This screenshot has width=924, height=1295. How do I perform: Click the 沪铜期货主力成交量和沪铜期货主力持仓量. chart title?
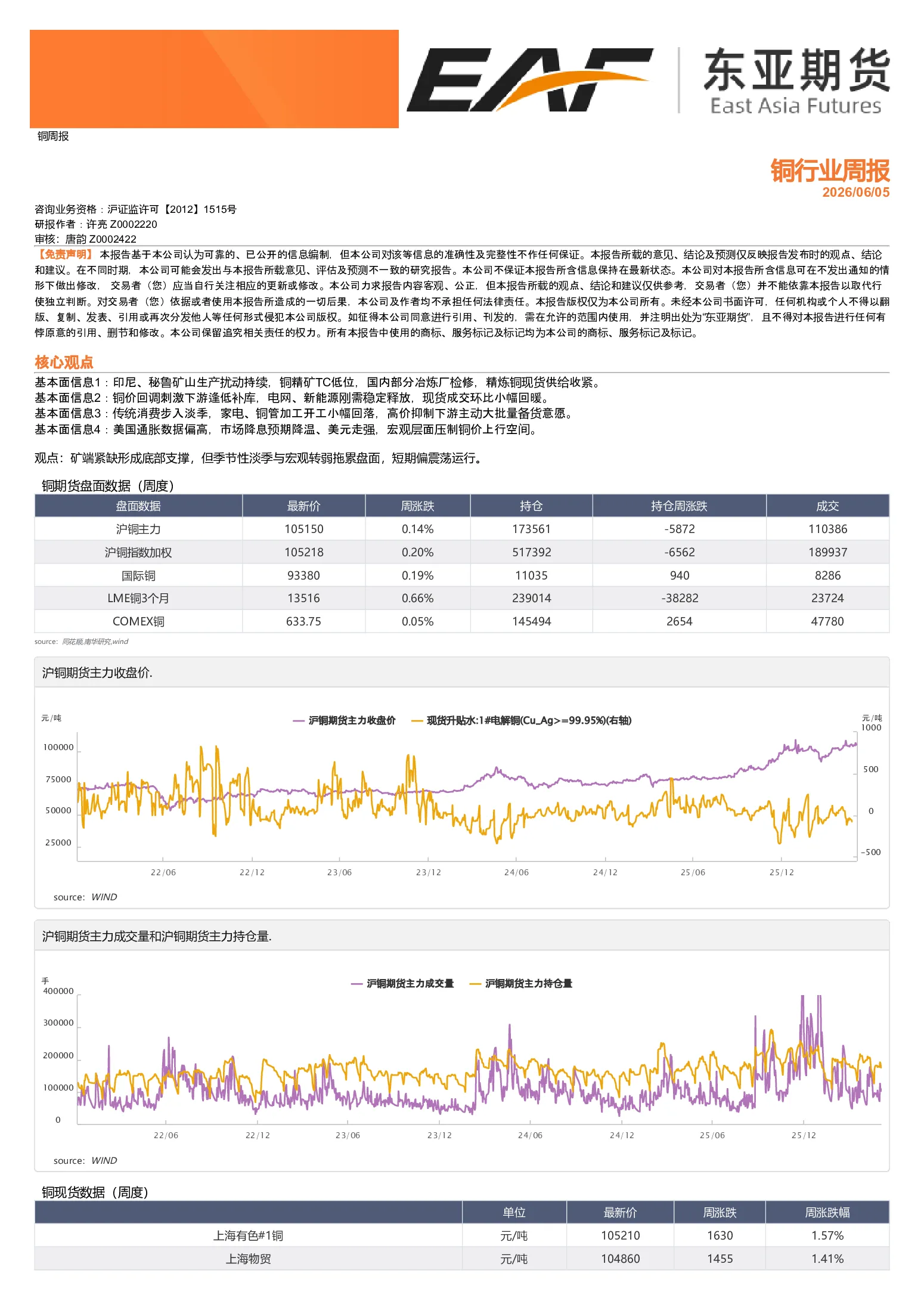pos(157,936)
